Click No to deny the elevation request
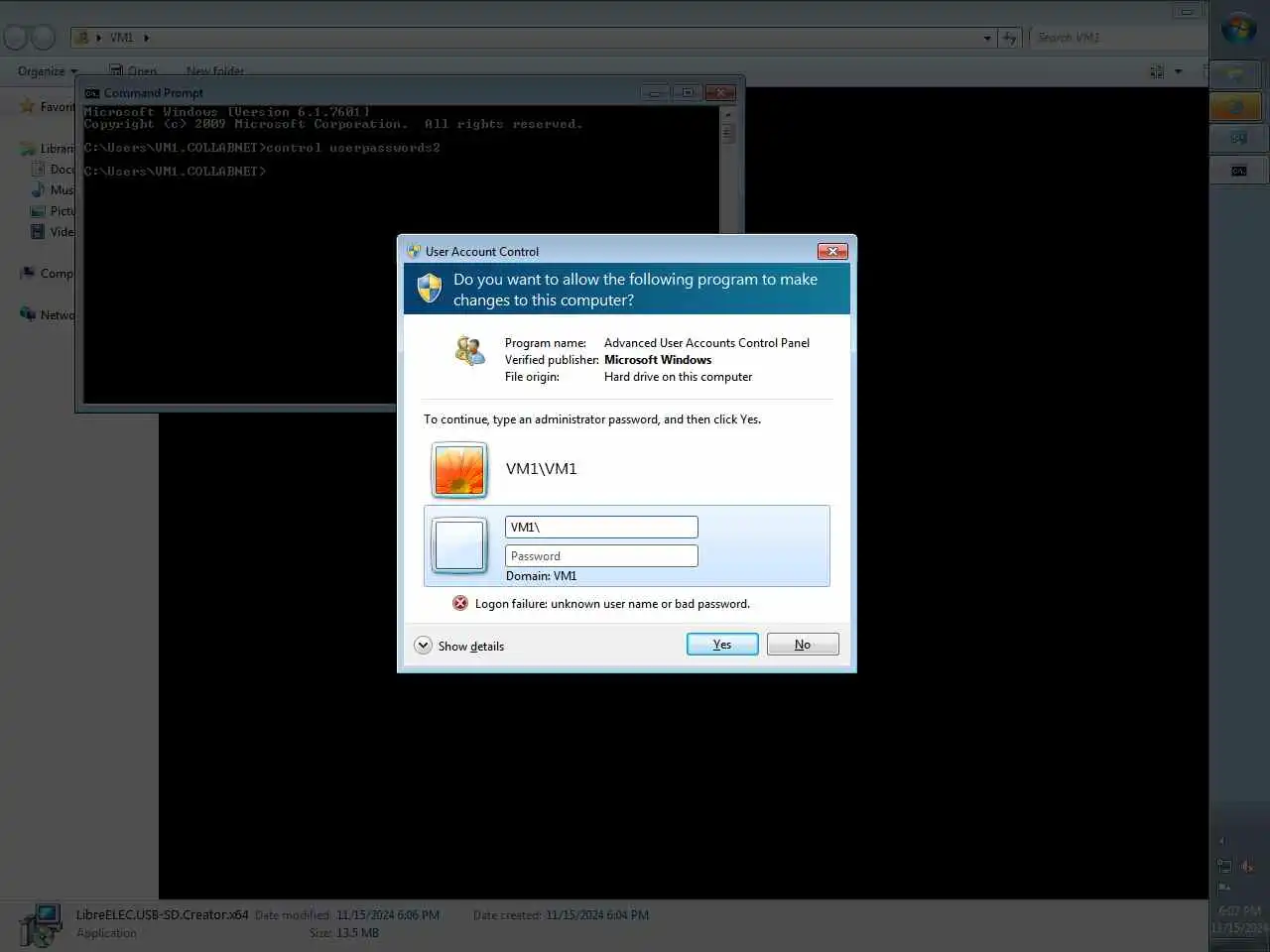 tap(803, 645)
